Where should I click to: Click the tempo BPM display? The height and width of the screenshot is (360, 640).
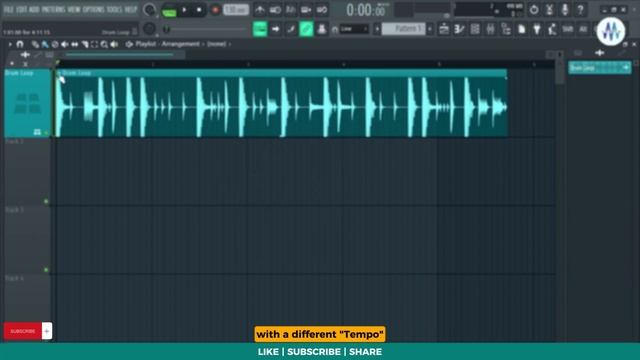pos(236,10)
